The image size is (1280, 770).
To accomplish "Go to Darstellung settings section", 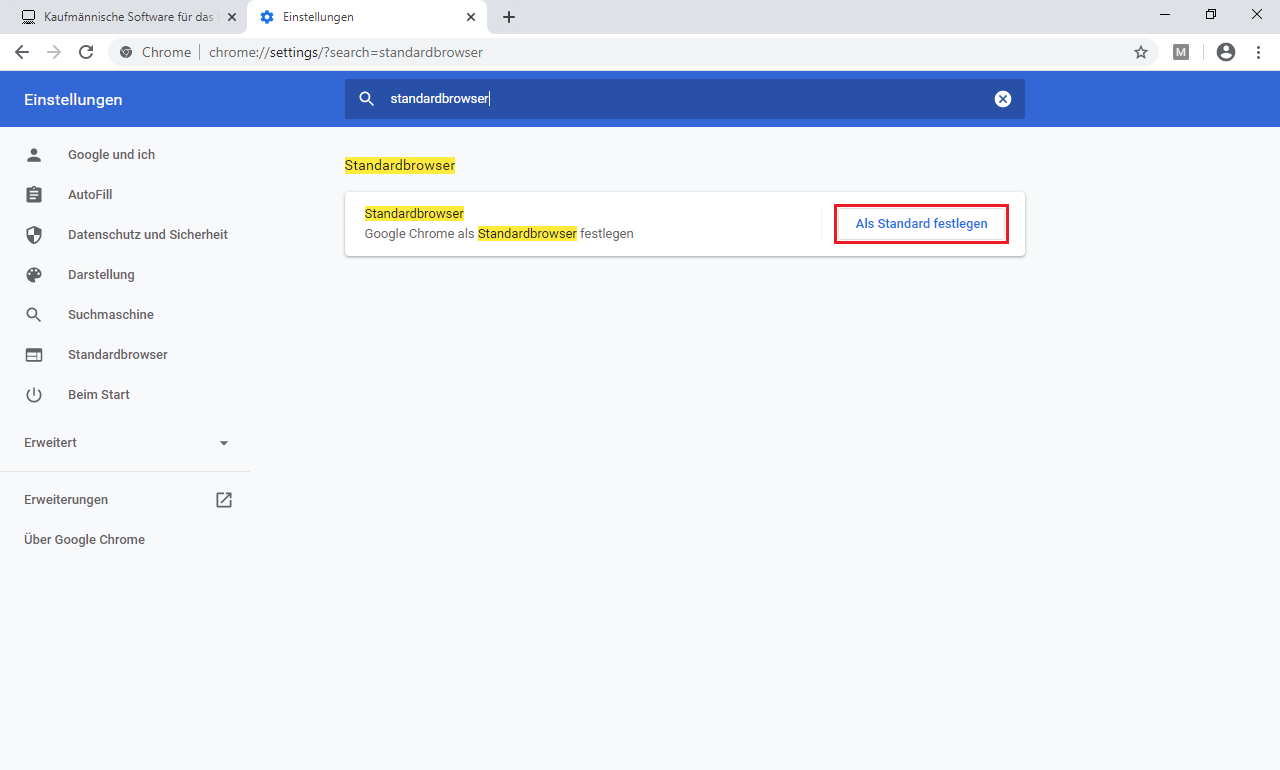I will pyautogui.click(x=101, y=275).
